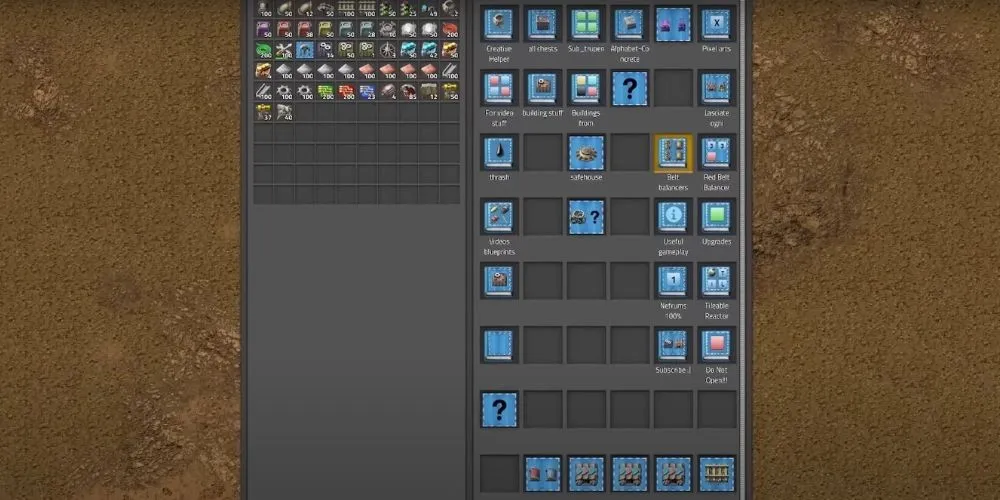The image size is (1000, 500).
Task: Pick the inventory stack of 14
Action: point(325,50)
